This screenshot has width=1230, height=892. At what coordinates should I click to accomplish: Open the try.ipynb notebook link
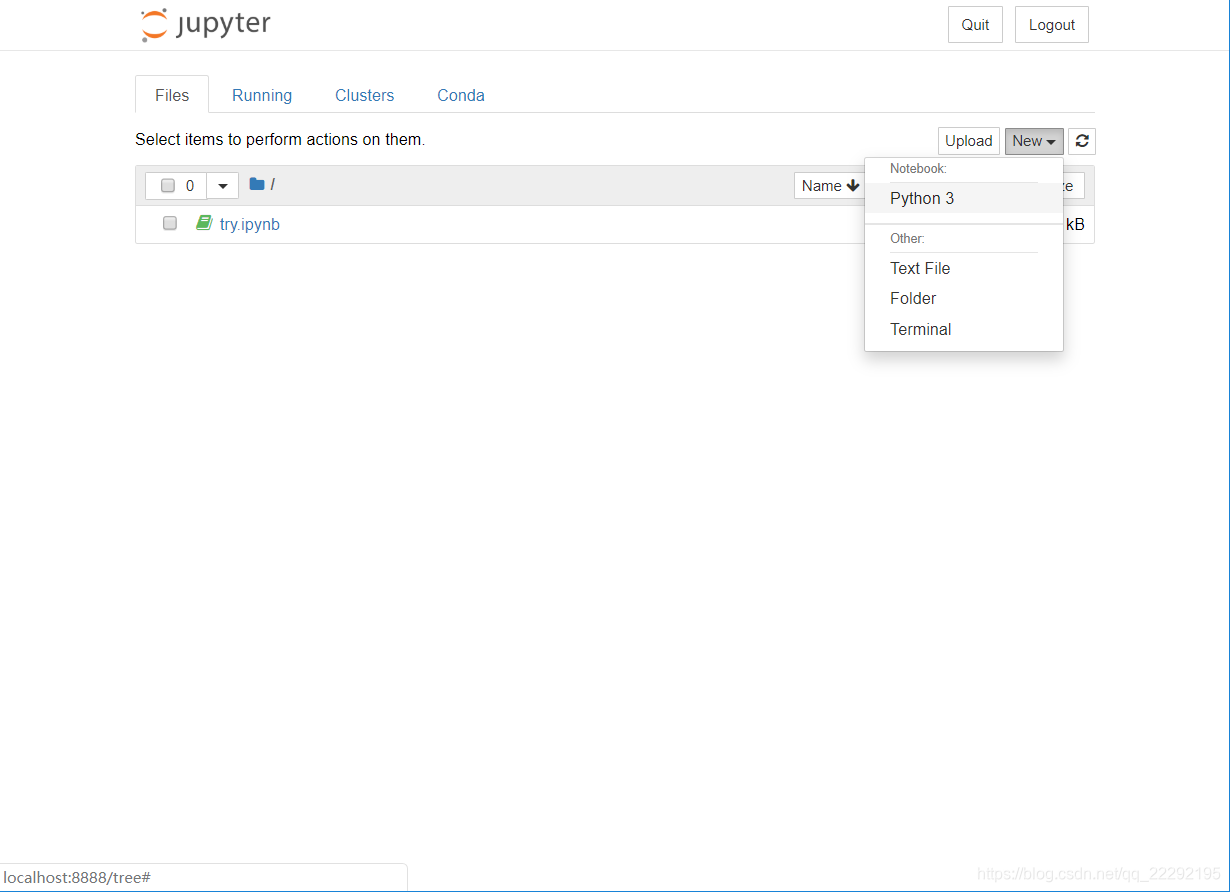(x=250, y=224)
